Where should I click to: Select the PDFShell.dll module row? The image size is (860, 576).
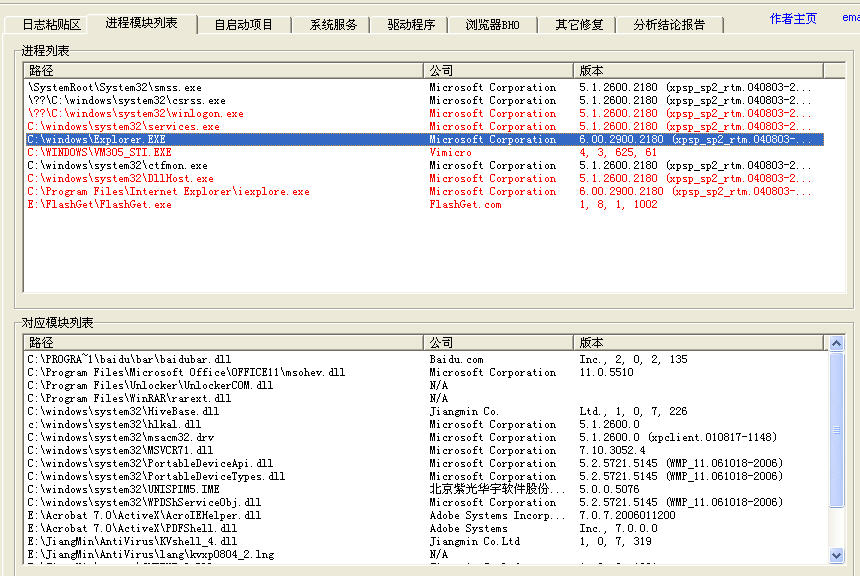click(x=425, y=528)
